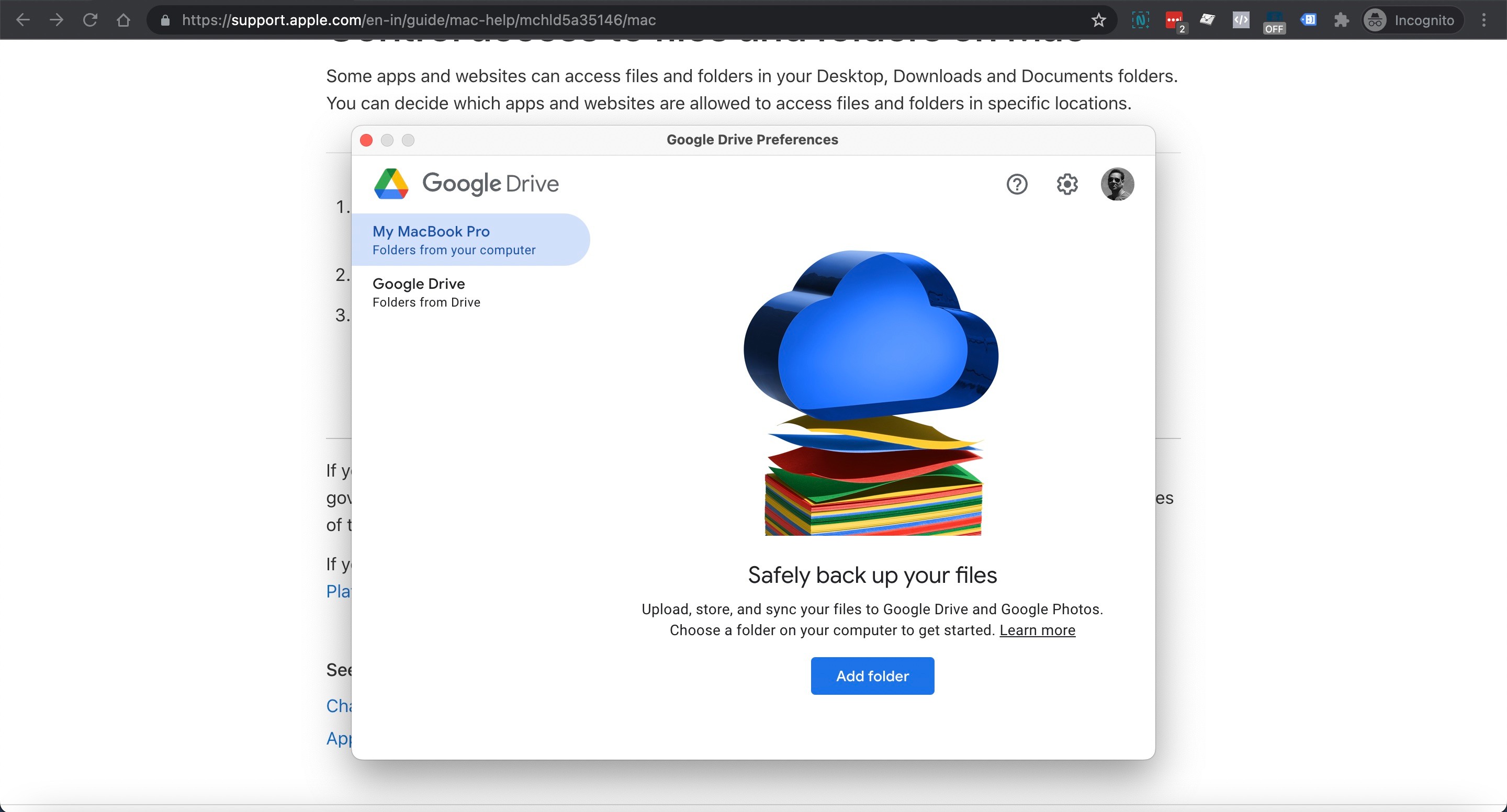Open the Learn more link
Image resolution: width=1507 pixels, height=812 pixels.
(1037, 630)
